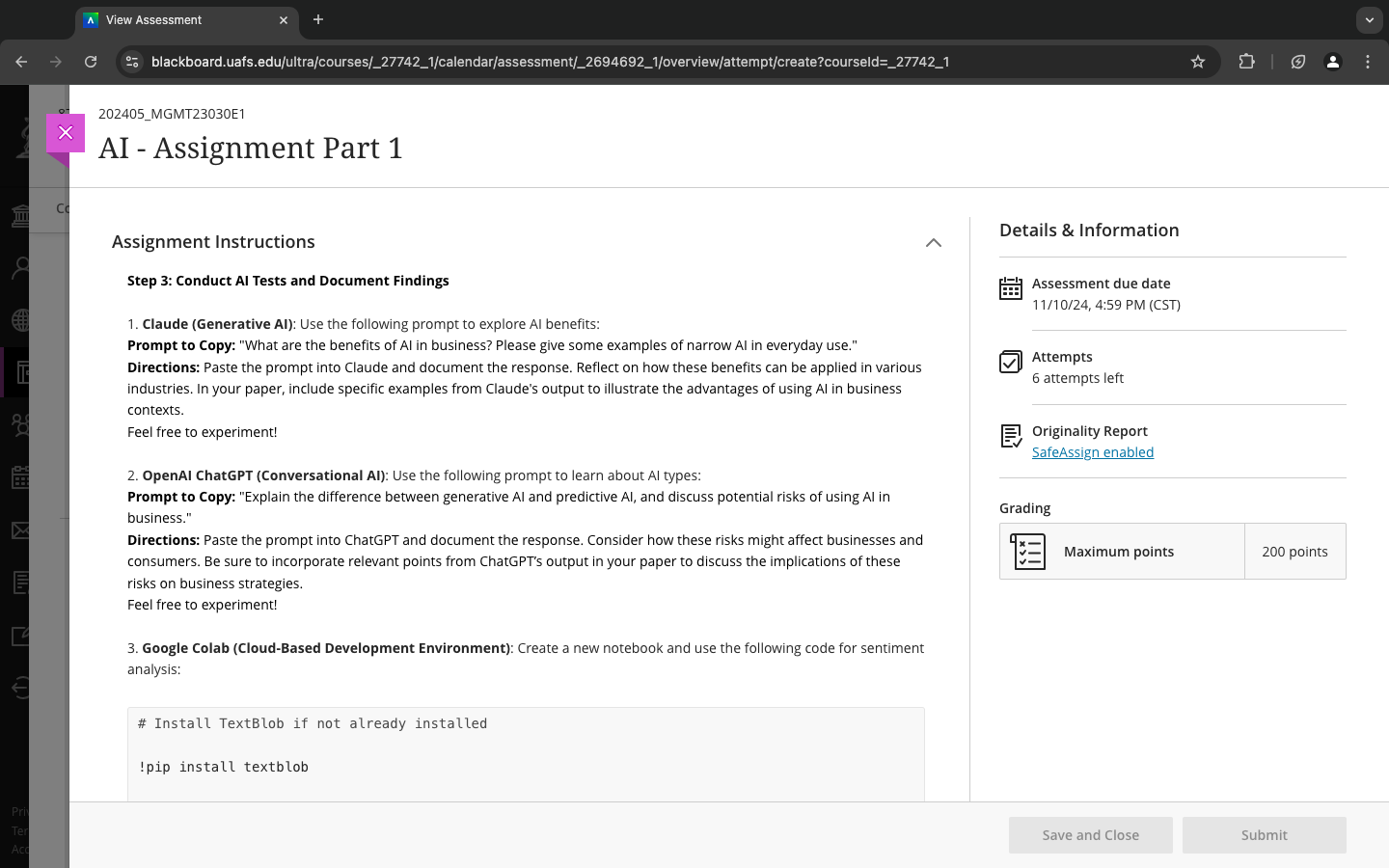Click the Maximum points label
This screenshot has width=1389, height=868.
coord(1119,552)
